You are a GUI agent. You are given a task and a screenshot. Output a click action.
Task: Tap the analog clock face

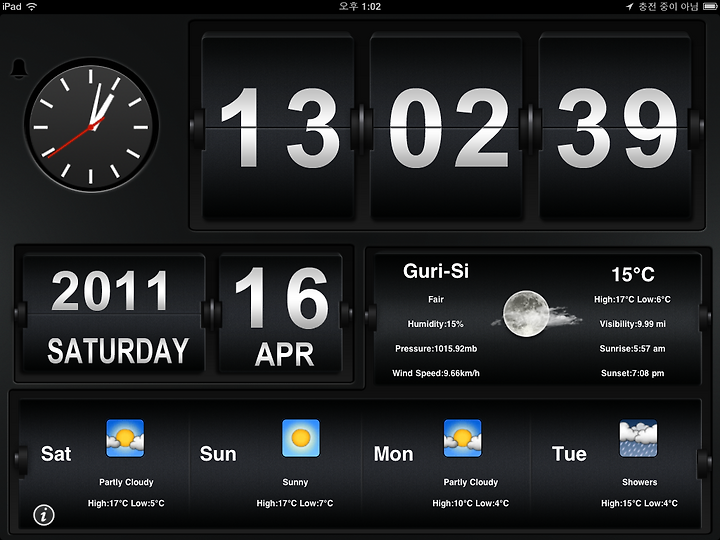91,125
